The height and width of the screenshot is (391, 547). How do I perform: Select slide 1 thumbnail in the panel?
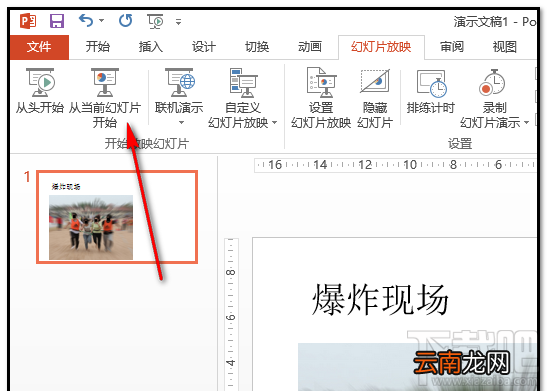117,217
